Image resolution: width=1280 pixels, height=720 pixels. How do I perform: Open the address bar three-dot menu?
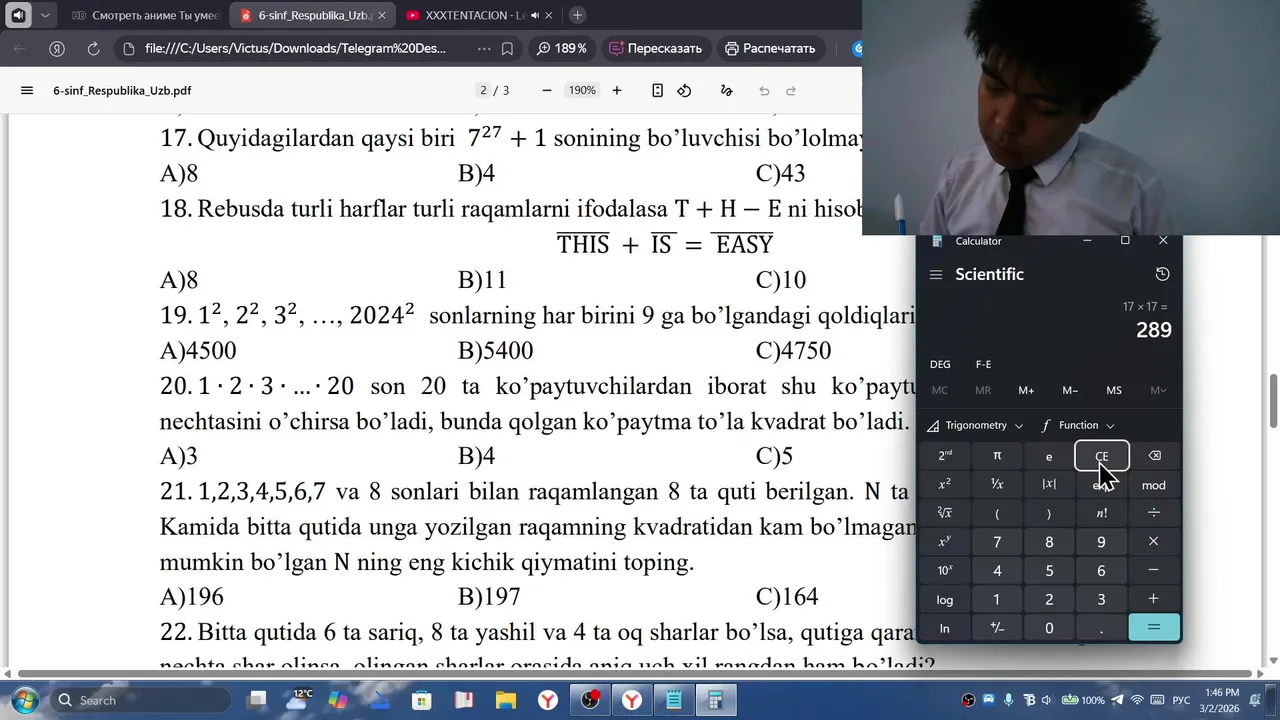pos(484,48)
